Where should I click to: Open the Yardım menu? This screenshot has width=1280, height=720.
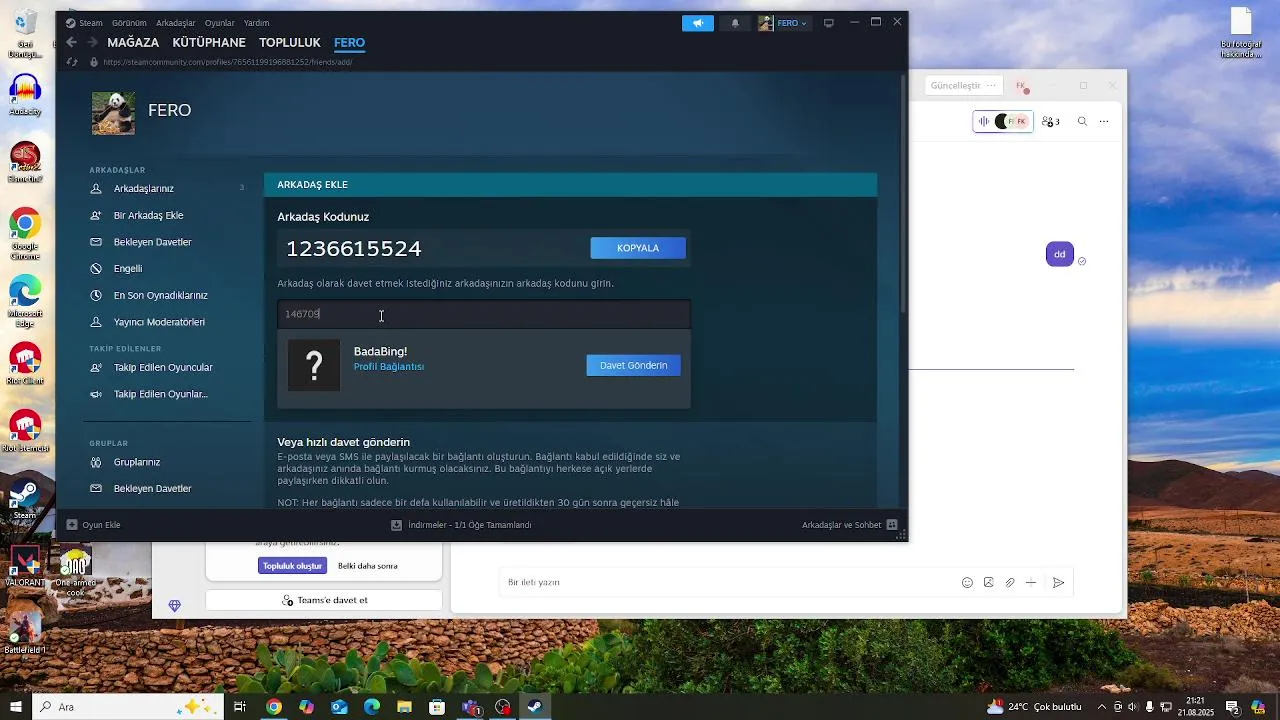click(256, 23)
